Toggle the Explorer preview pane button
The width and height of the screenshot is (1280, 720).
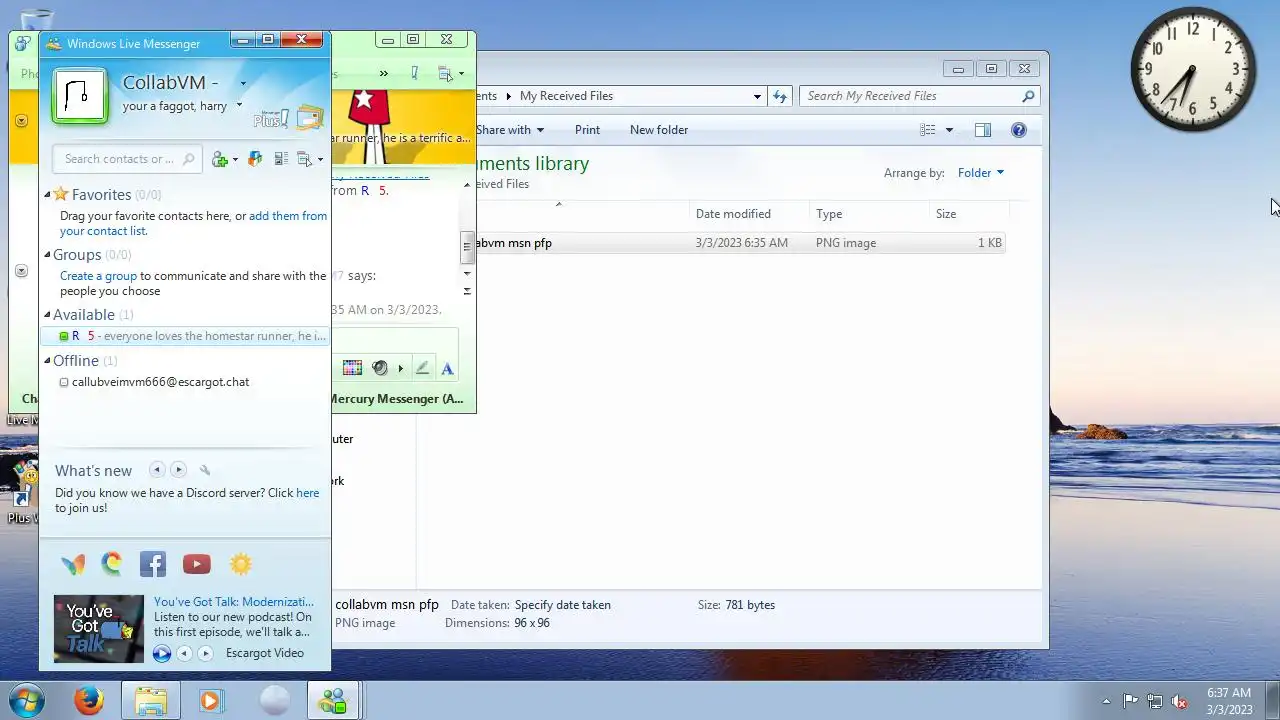pyautogui.click(x=983, y=130)
